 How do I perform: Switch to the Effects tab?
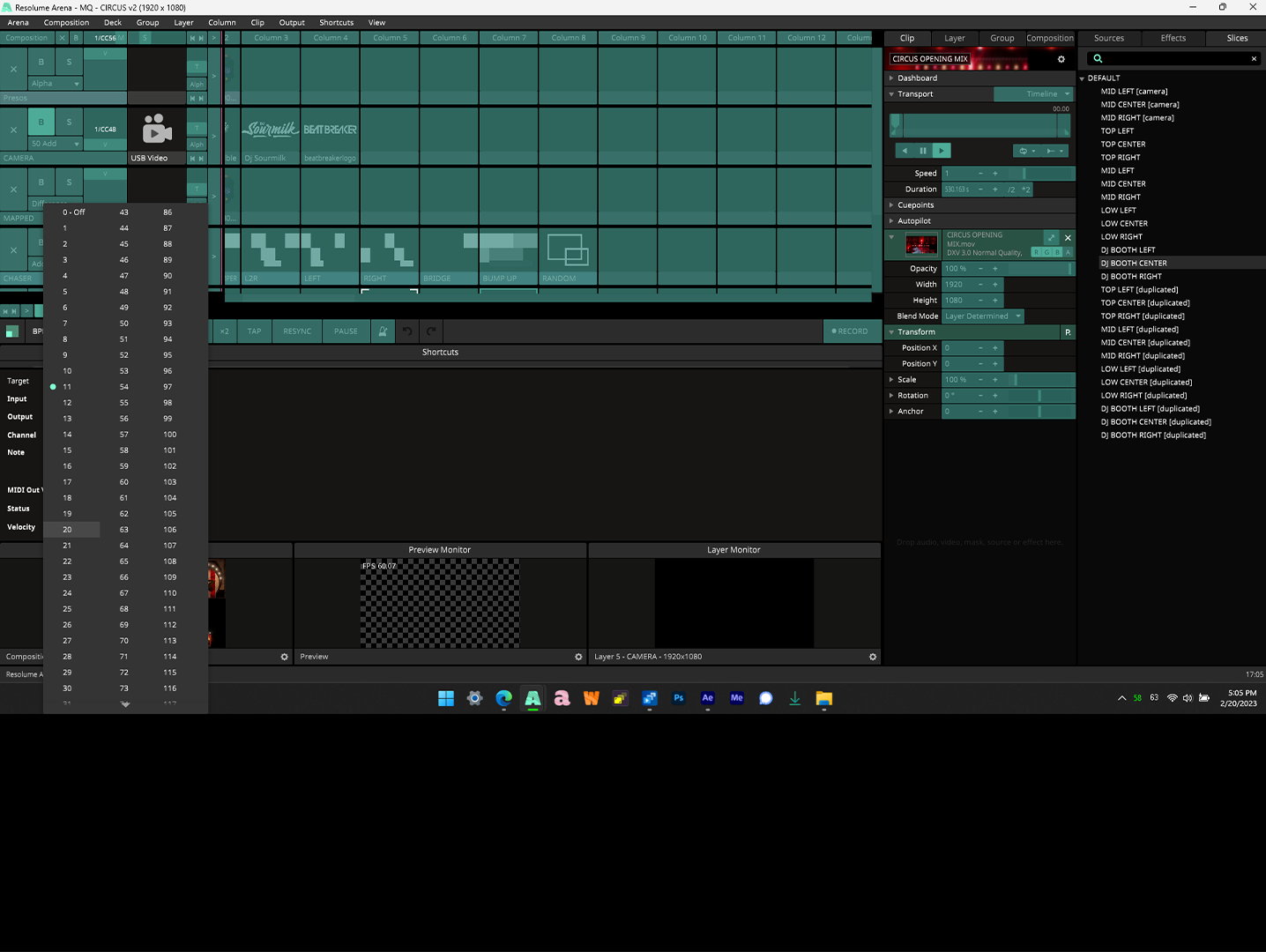tap(1173, 39)
